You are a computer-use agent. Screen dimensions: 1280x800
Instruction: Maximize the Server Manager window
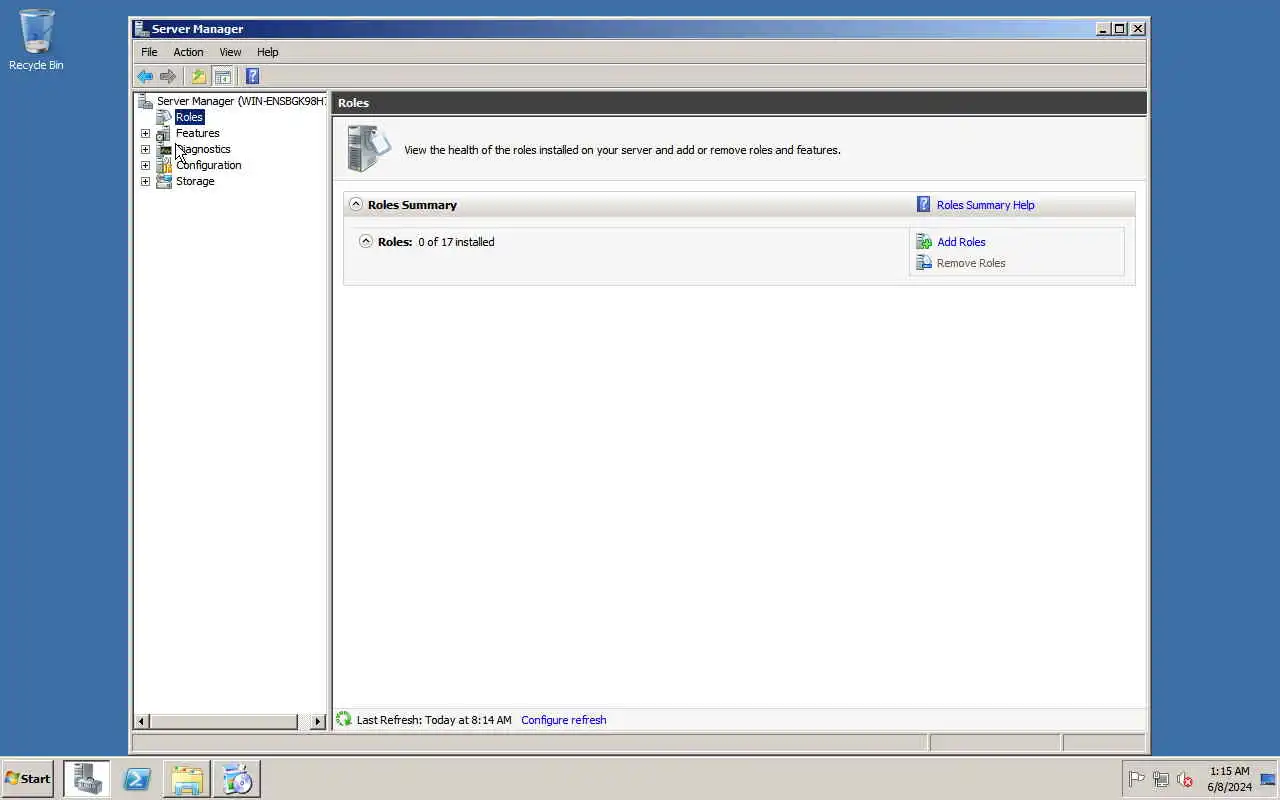coord(1119,29)
